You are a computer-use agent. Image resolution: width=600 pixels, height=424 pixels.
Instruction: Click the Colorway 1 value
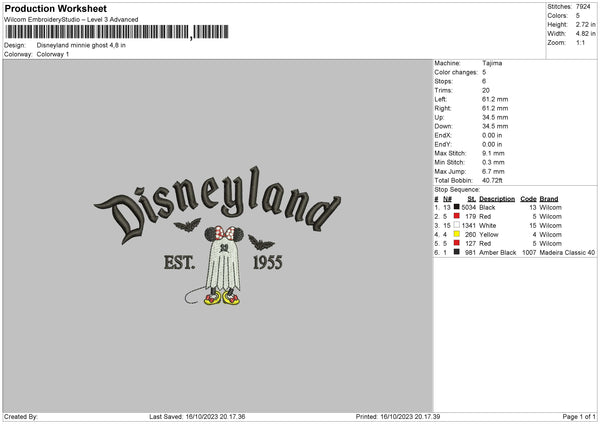click(53, 54)
